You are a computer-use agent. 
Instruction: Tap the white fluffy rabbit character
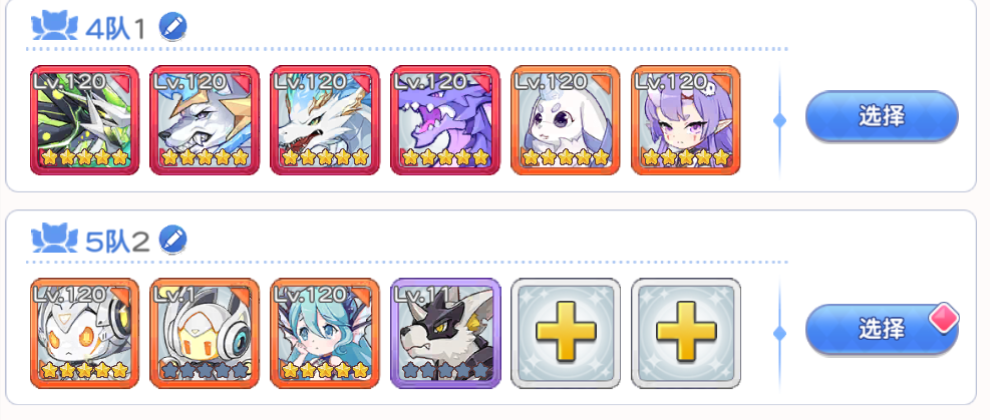[x=565, y=120]
